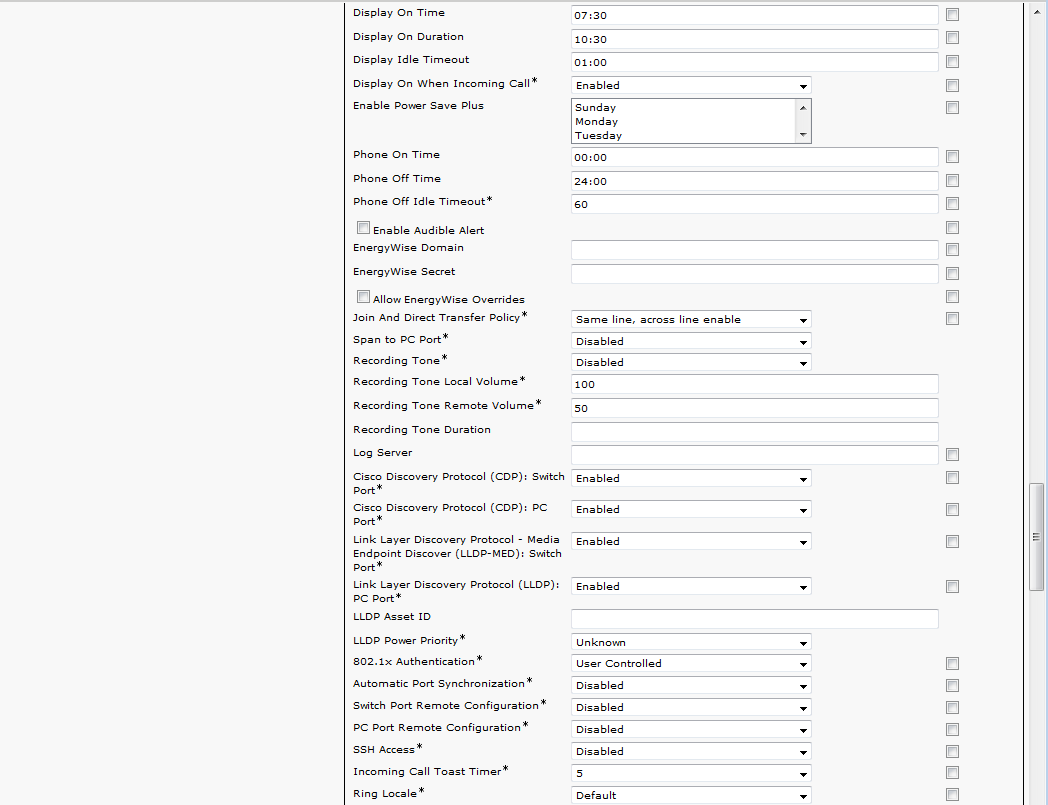Click the page vertical scrollbar thumb

1037,537
